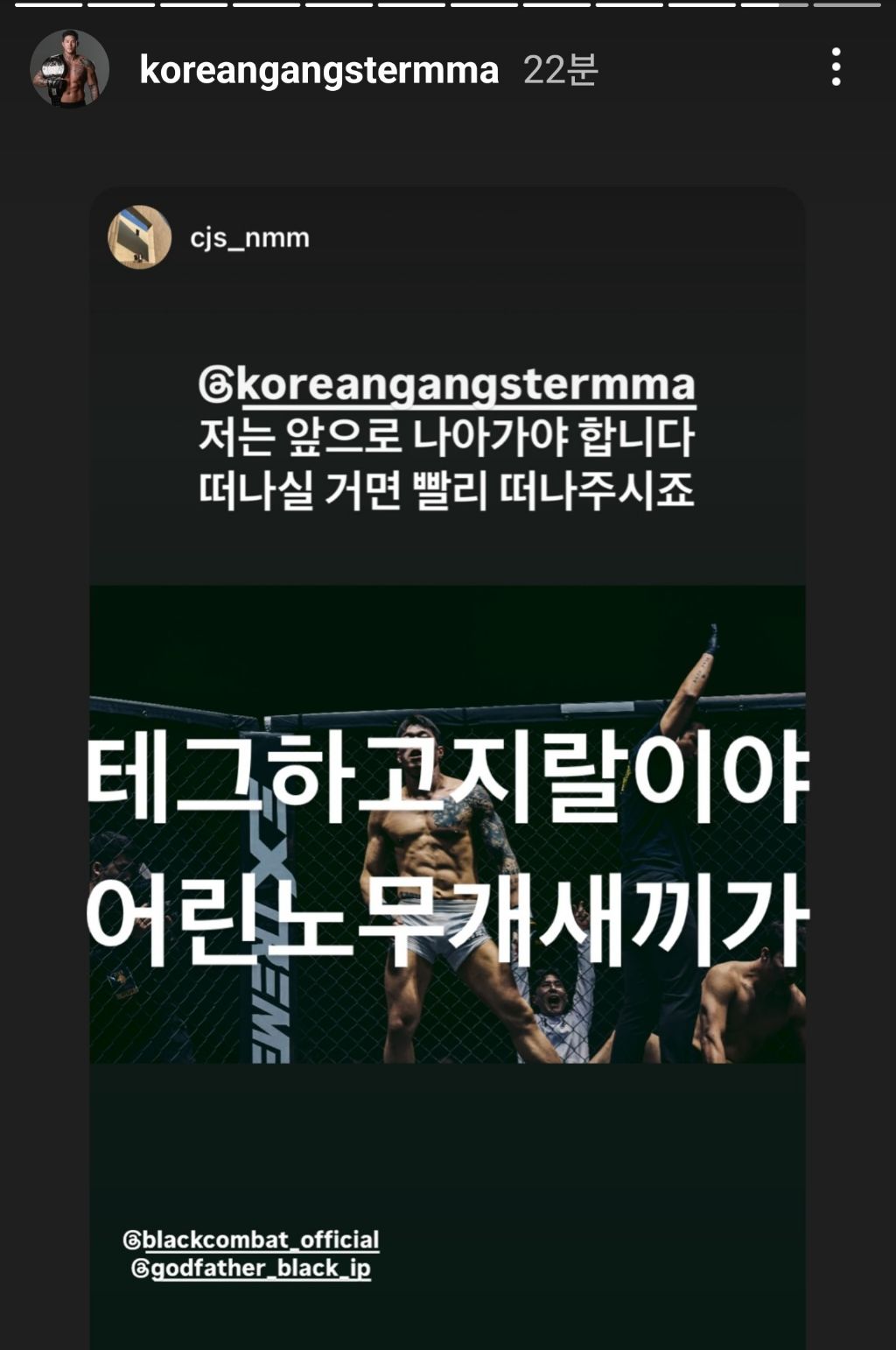Viewport: 896px width, 1350px height.
Task: Open the @blackcombat_official mention
Action: point(251,1241)
